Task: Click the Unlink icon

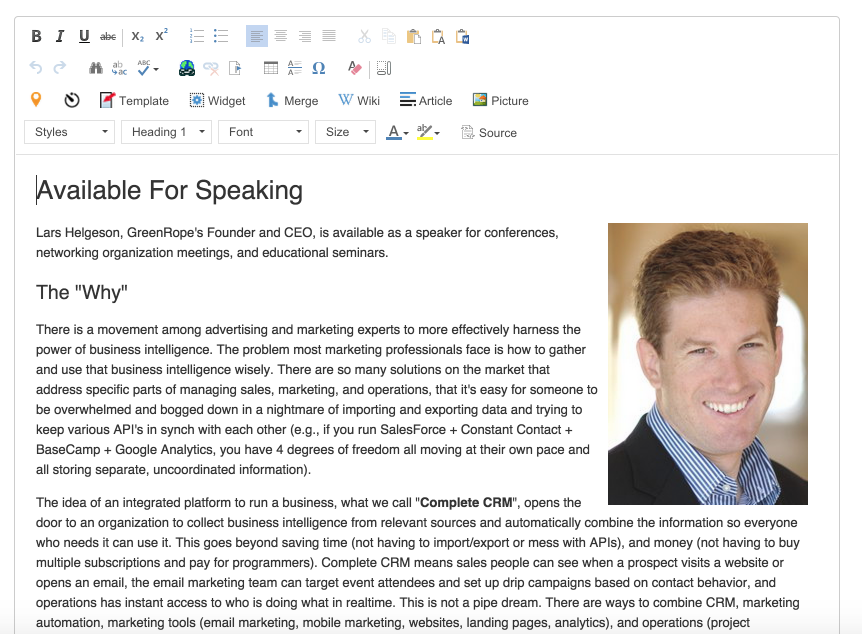Action: point(211,68)
